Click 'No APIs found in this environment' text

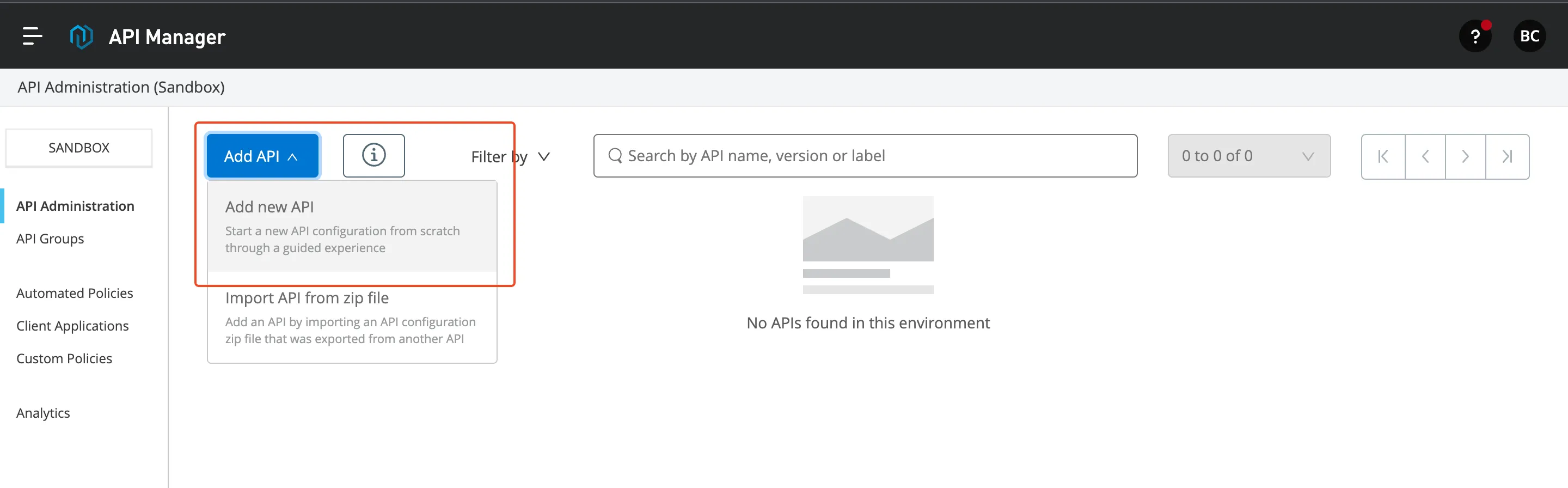coord(868,323)
